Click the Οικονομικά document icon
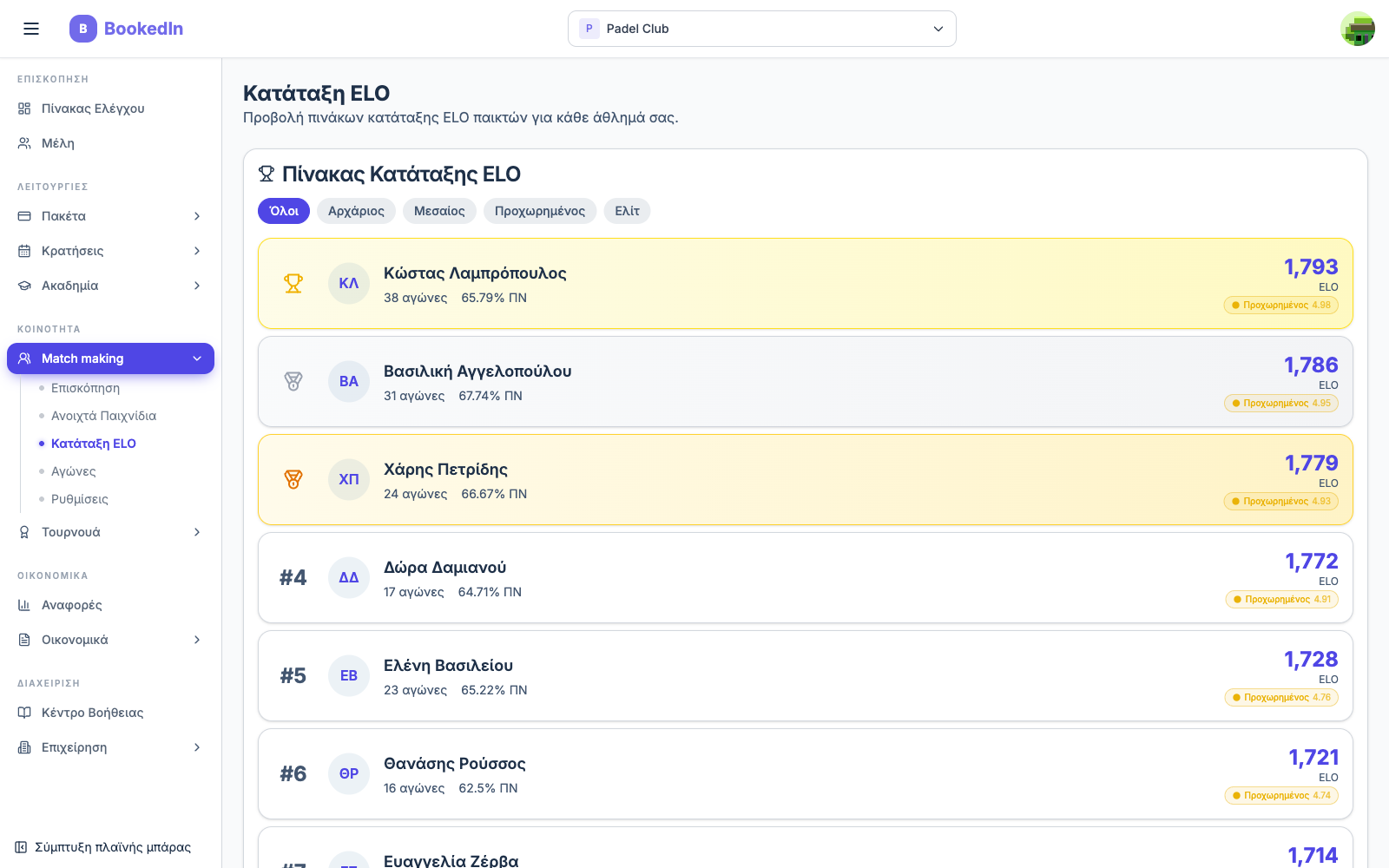The image size is (1389, 868). (24, 640)
